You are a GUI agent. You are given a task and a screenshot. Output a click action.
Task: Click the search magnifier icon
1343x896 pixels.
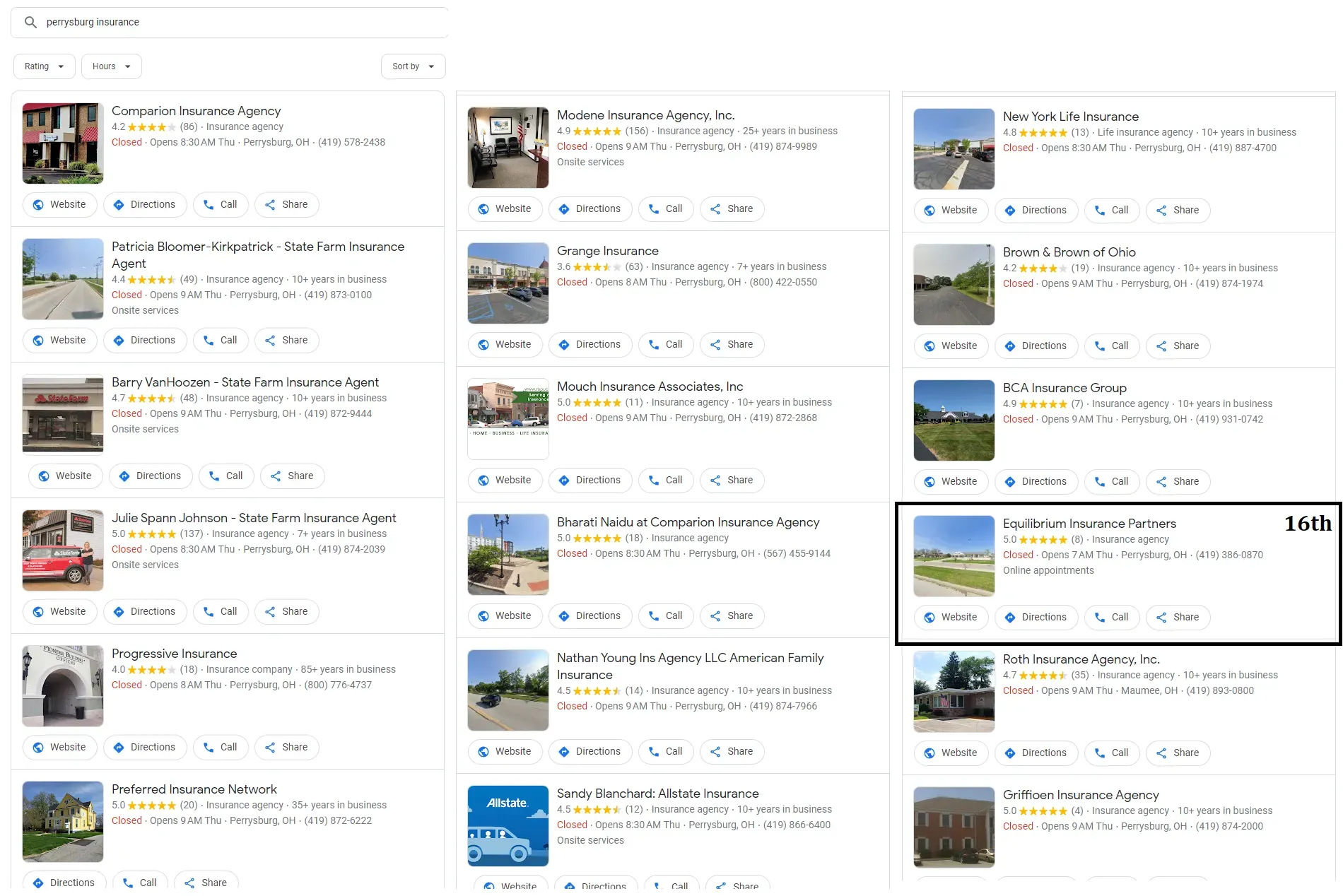[30, 23]
